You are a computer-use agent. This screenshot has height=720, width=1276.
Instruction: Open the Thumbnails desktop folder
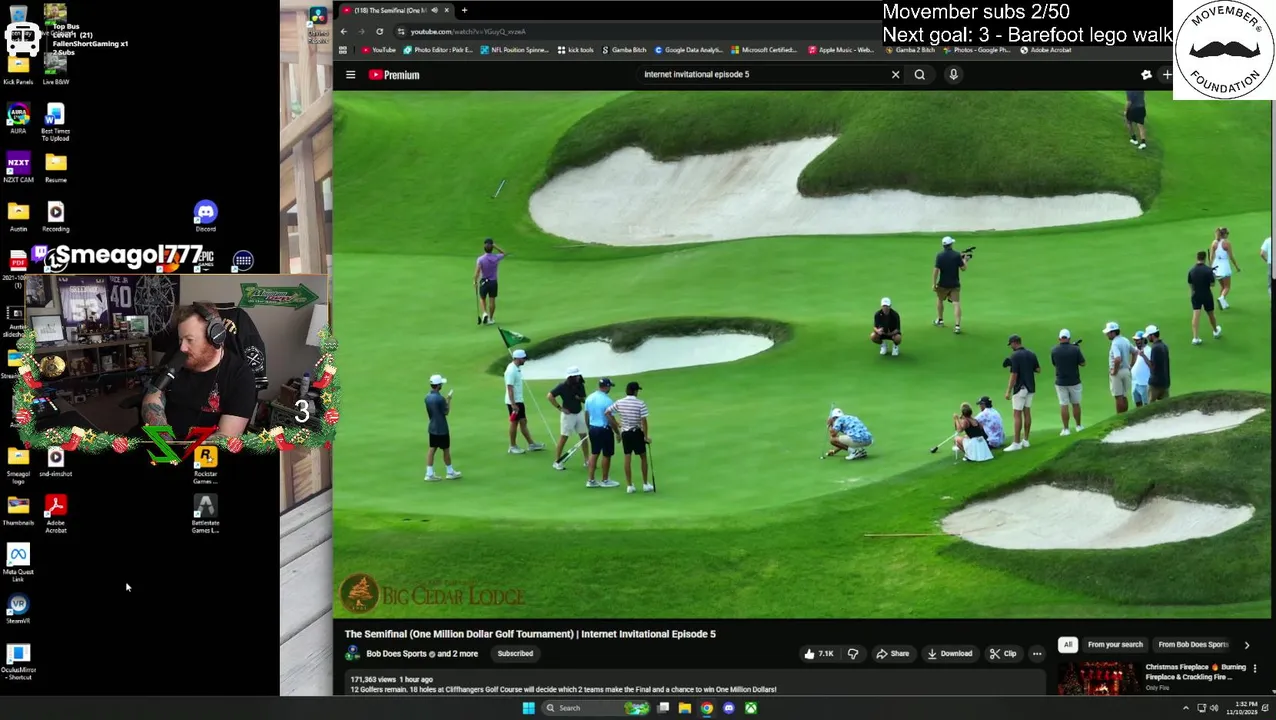point(18,511)
